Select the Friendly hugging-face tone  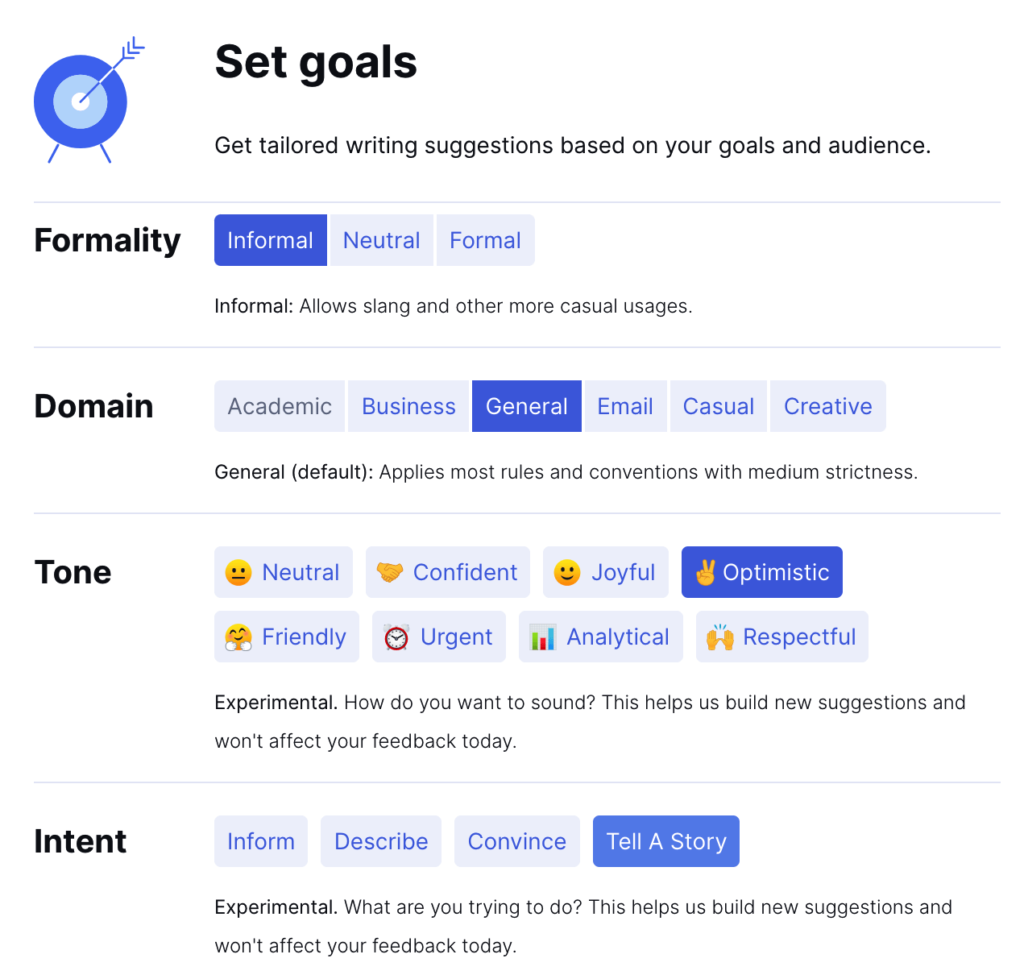click(x=286, y=637)
